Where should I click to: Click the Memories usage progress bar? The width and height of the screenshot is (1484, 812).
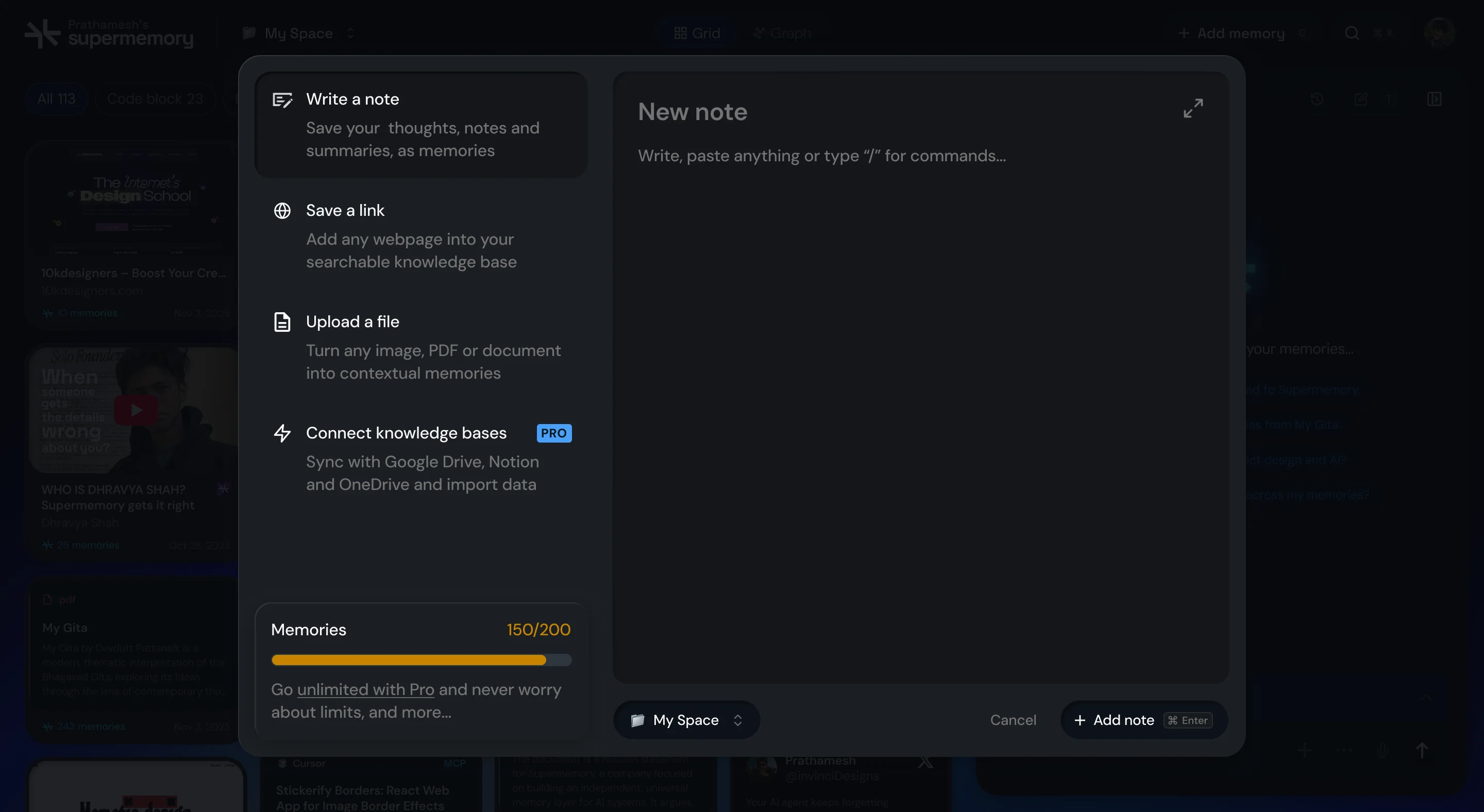(421, 660)
